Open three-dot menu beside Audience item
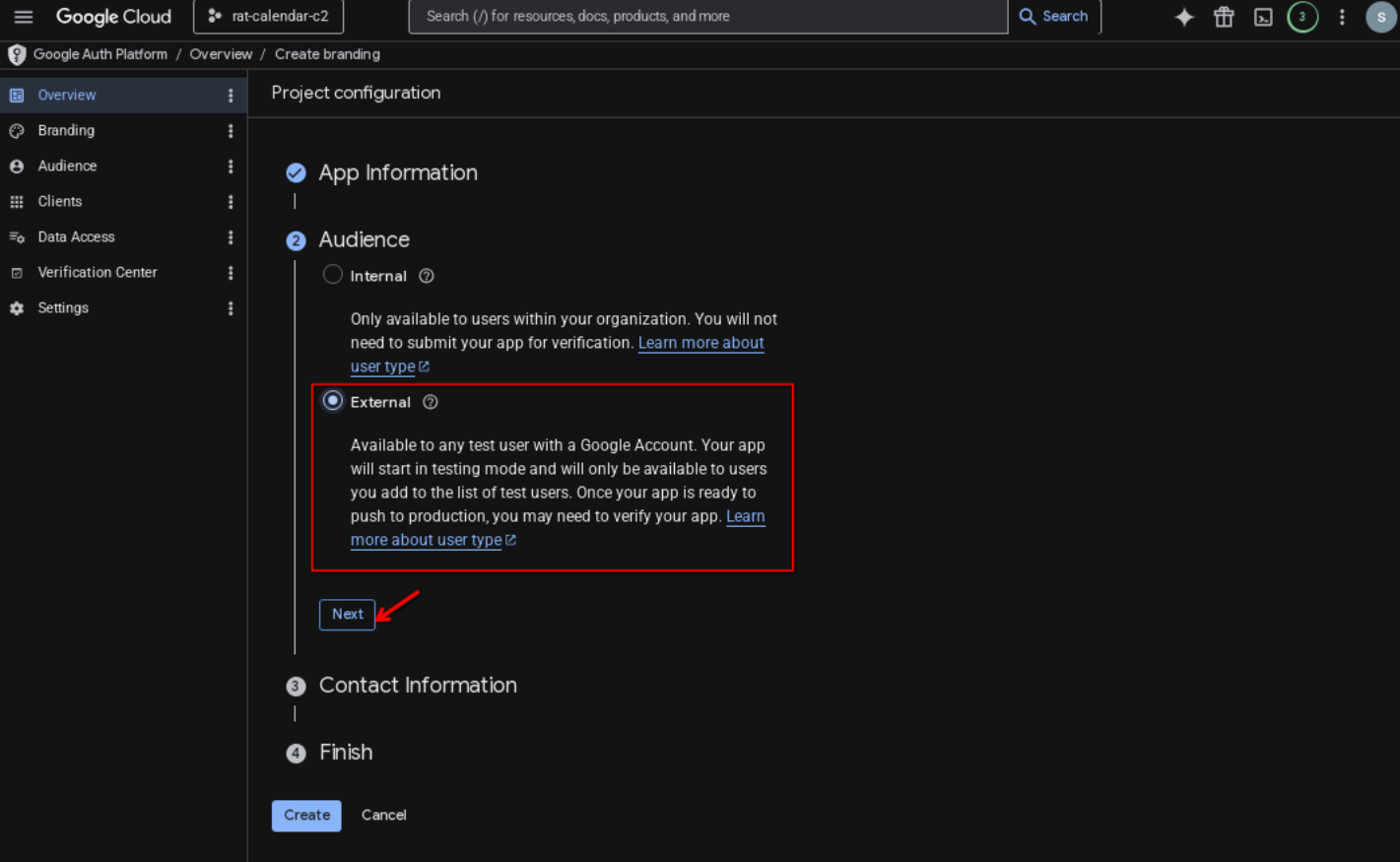1400x862 pixels. click(x=231, y=166)
